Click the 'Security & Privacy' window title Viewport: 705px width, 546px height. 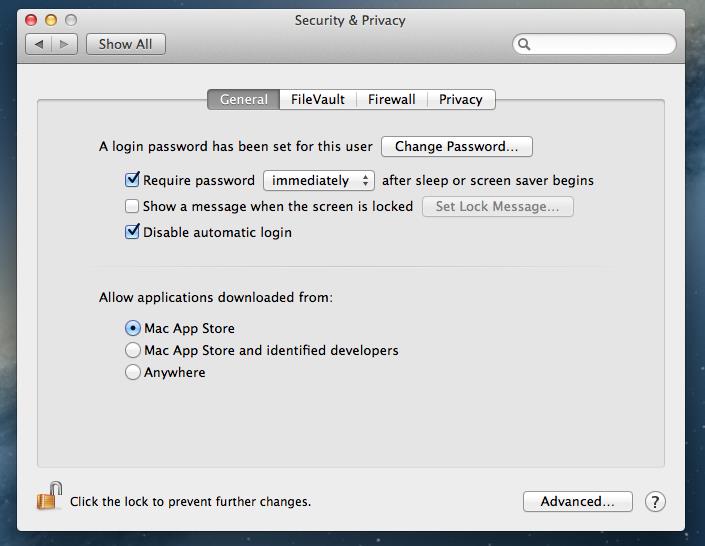pos(350,20)
